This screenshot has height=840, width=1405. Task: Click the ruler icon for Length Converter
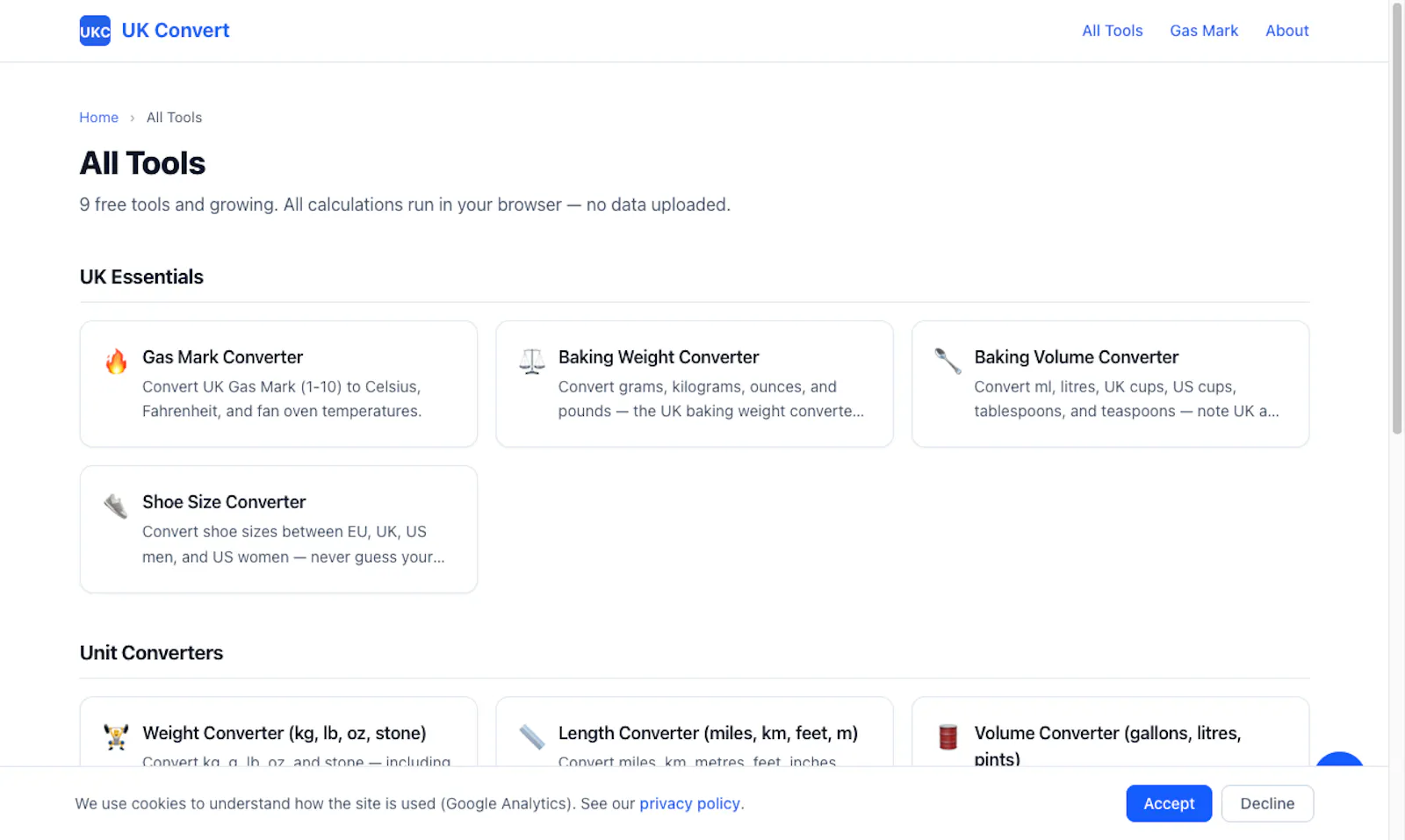[532, 736]
